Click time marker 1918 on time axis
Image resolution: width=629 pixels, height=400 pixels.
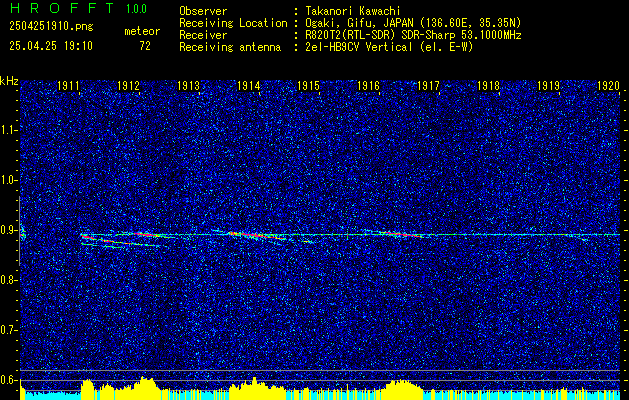click(489, 85)
